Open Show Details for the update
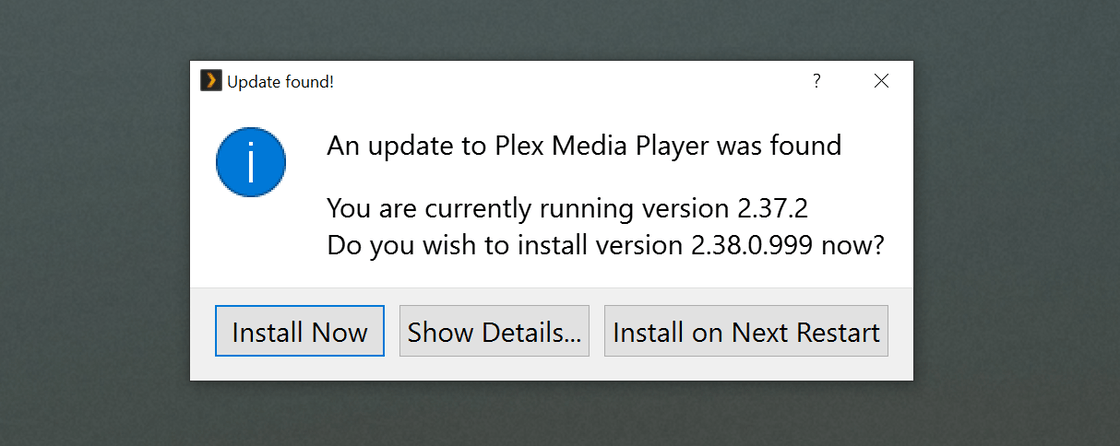This screenshot has width=1120, height=446. [494, 332]
